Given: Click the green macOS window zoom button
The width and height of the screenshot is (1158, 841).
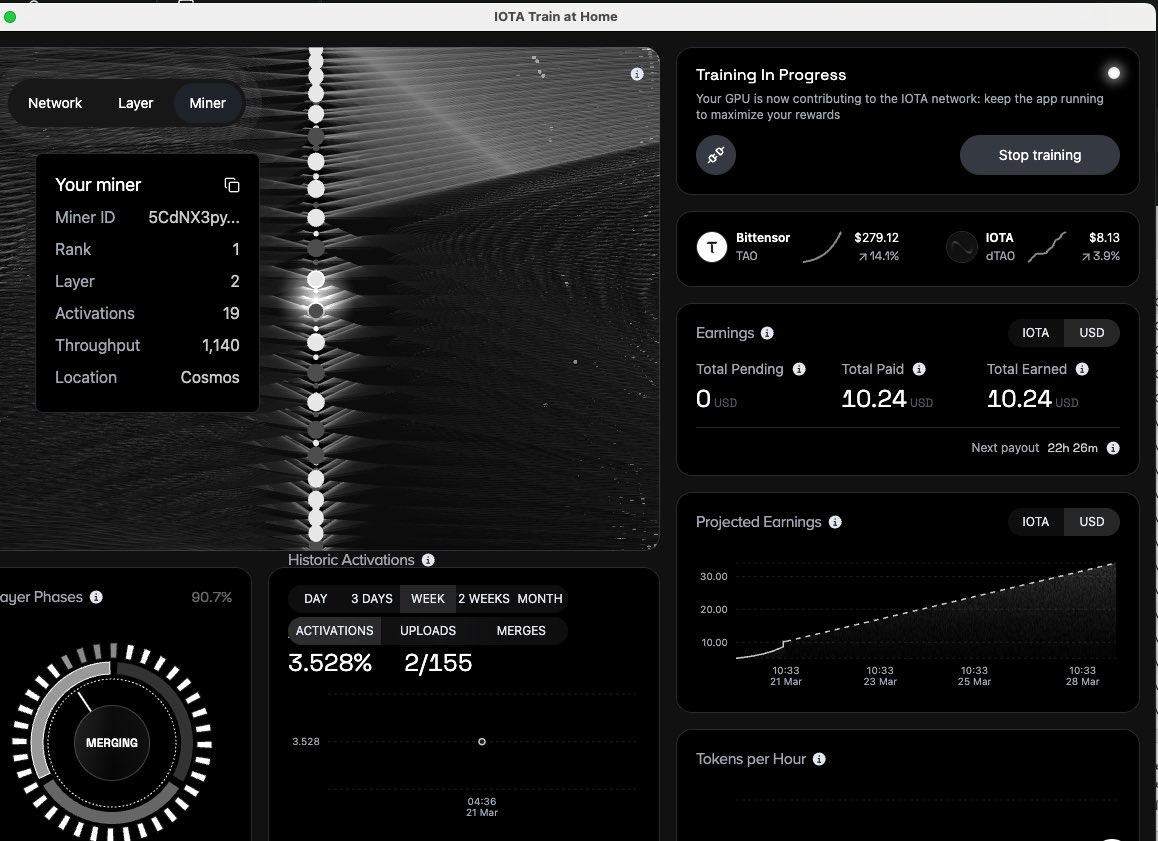Looking at the screenshot, I should point(10,17).
